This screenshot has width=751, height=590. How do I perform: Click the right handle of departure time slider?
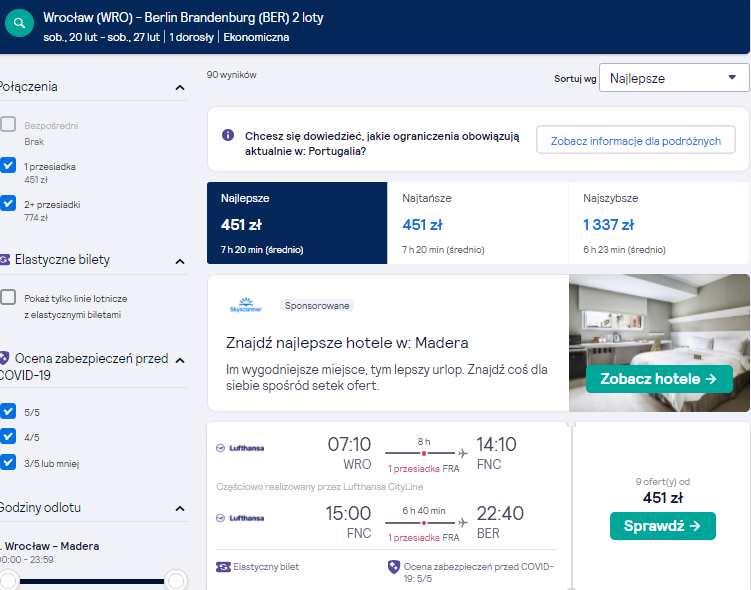176,580
